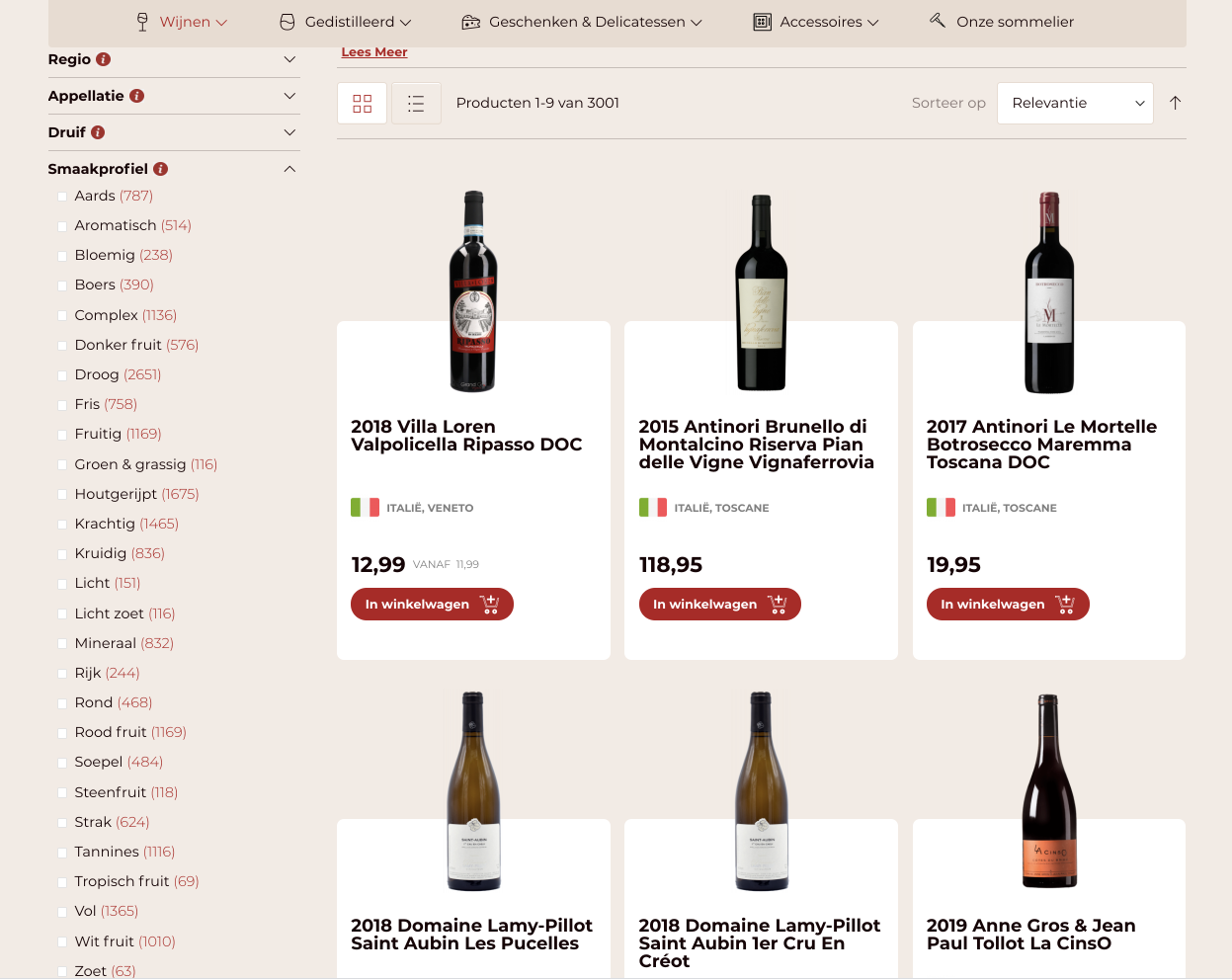The width and height of the screenshot is (1232, 980).
Task: Click the Anne Gros La CinsO bottle image
Action: [1049, 791]
